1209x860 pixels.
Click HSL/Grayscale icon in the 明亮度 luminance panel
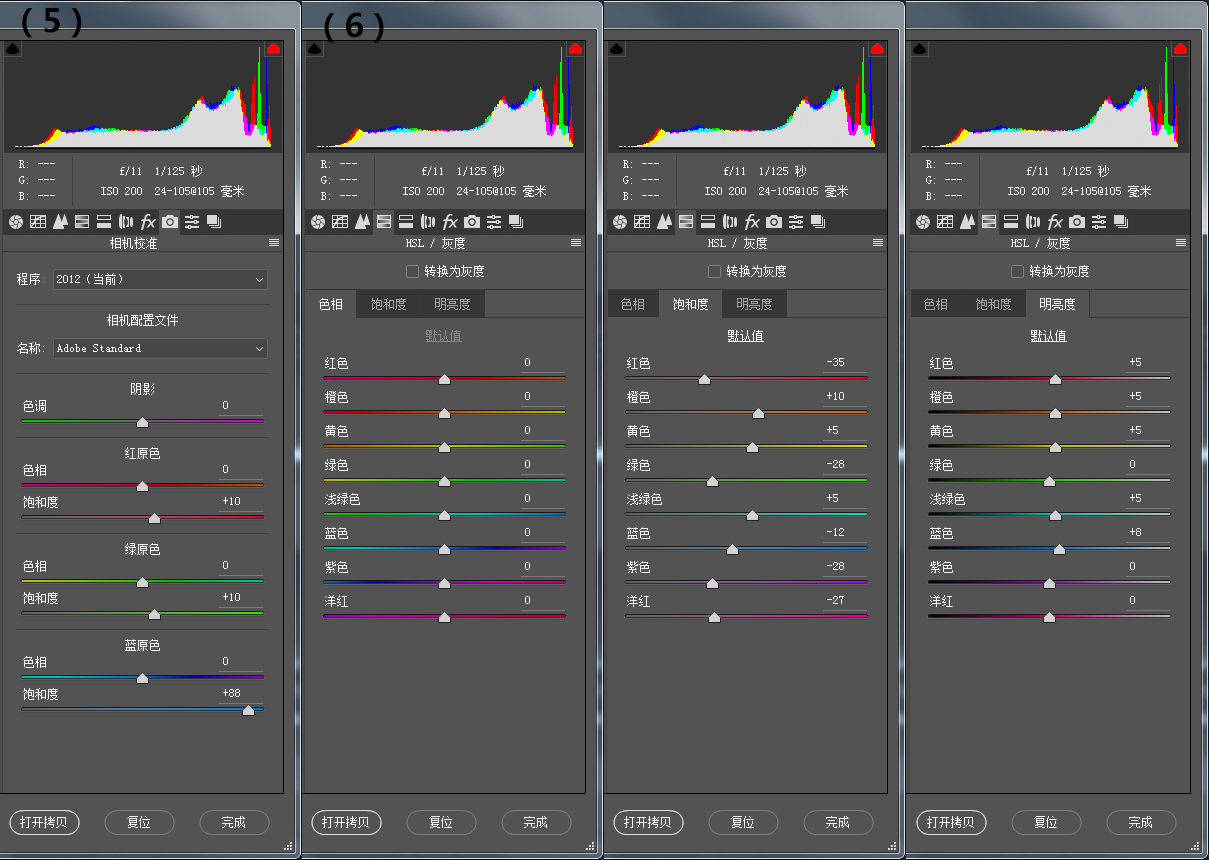coord(989,222)
